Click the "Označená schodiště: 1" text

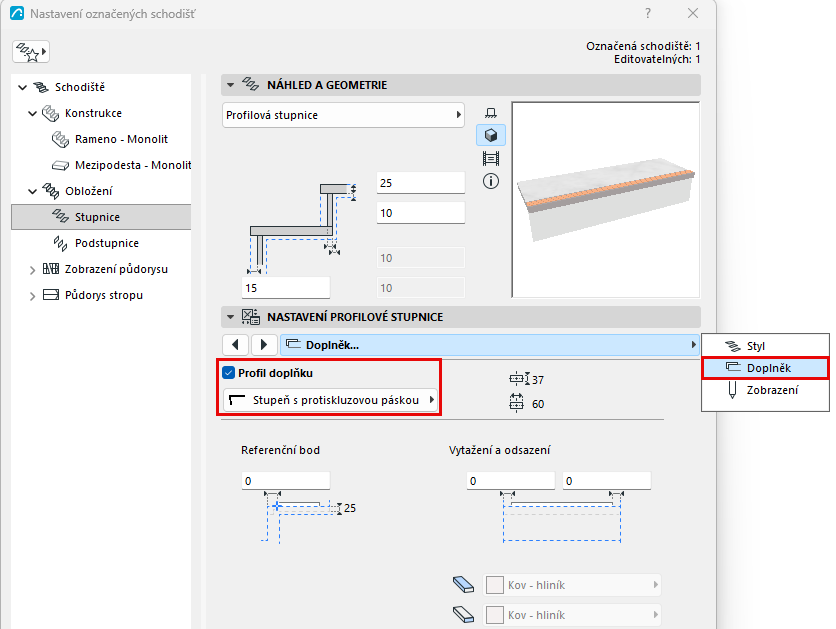[x=643, y=46]
